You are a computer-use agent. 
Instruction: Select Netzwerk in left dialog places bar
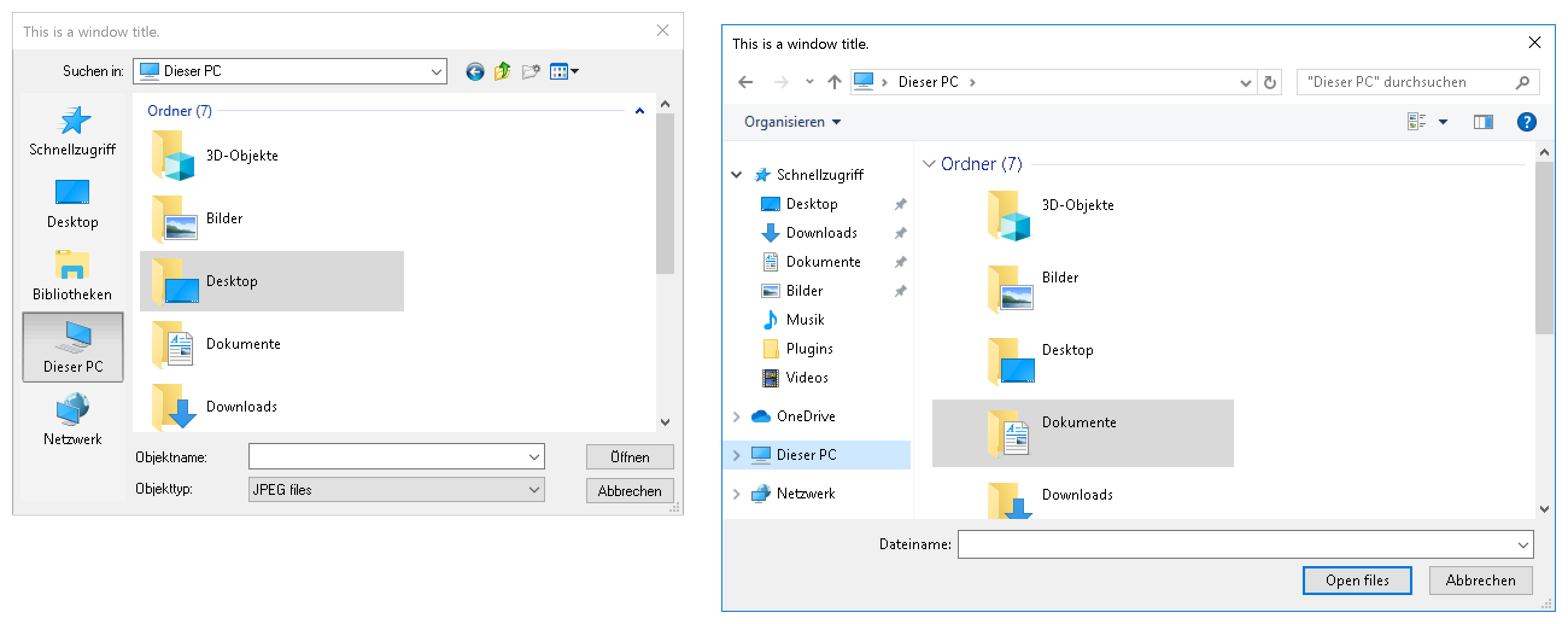pyautogui.click(x=72, y=421)
